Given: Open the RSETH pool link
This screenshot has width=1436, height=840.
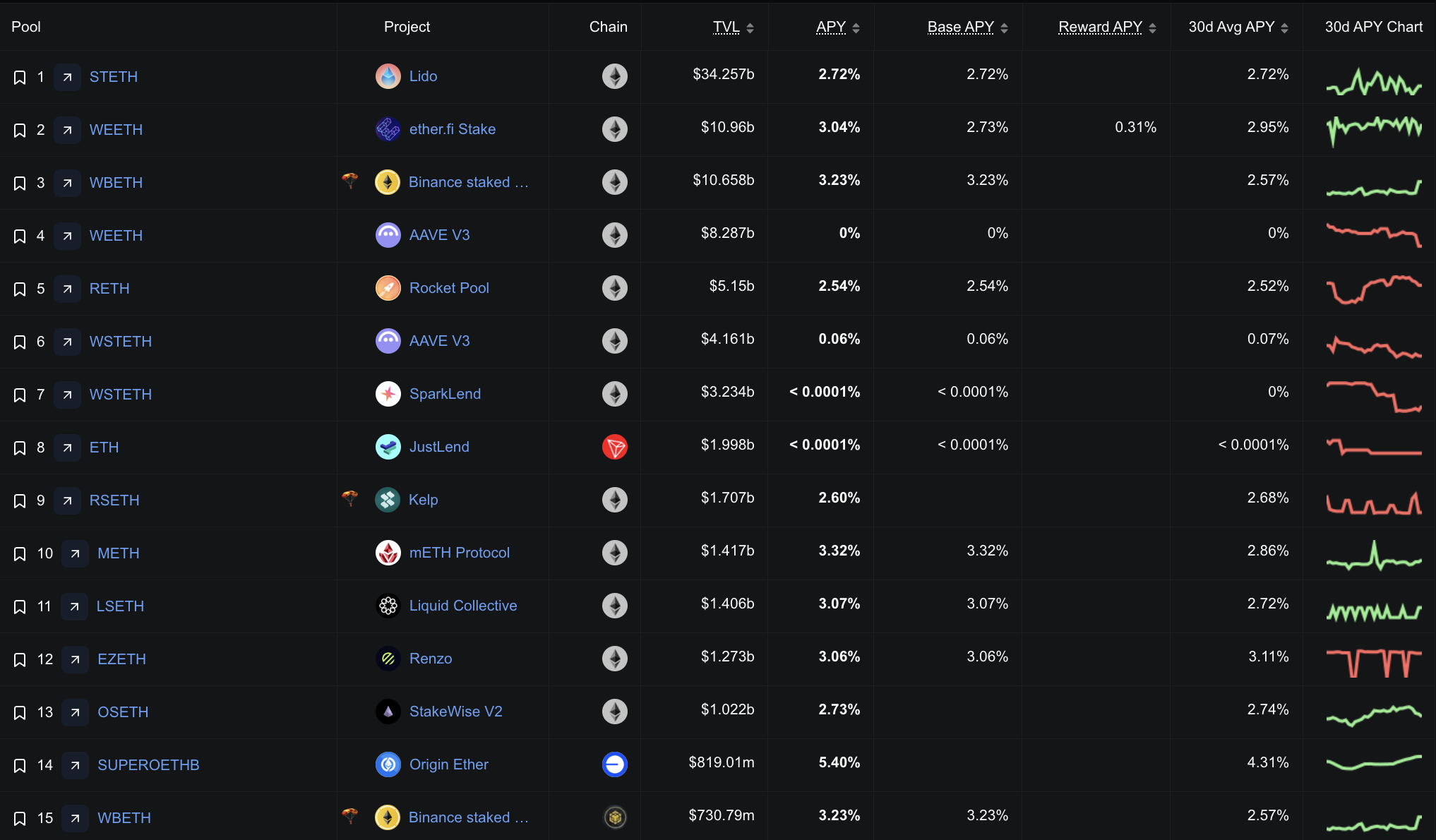Looking at the screenshot, I should click(x=114, y=500).
